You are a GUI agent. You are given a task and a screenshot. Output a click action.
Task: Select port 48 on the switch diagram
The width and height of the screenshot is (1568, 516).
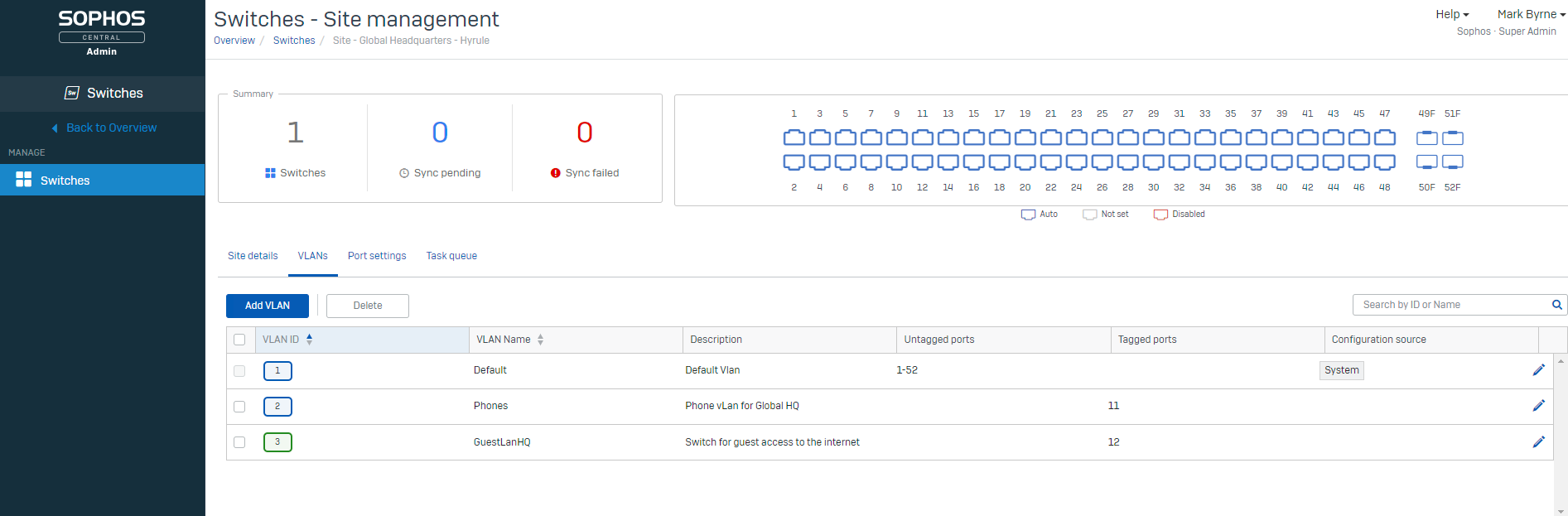pos(1384,162)
